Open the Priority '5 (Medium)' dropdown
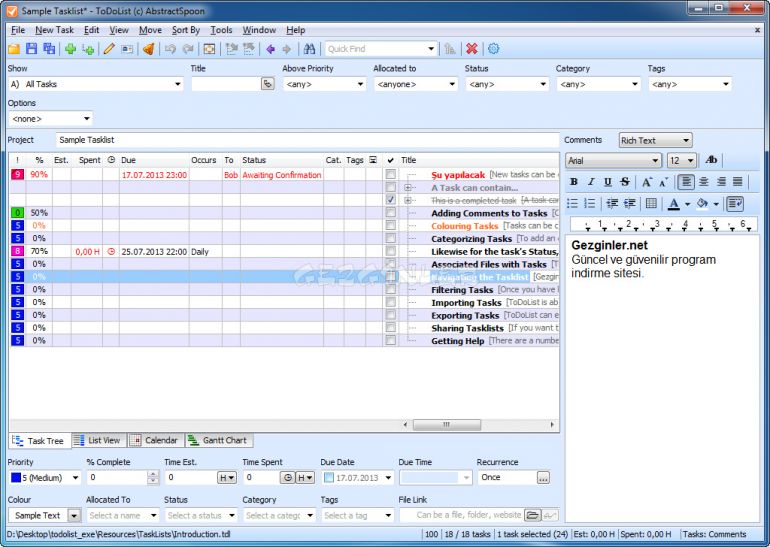Viewport: 770px width, 547px height. 75,477
